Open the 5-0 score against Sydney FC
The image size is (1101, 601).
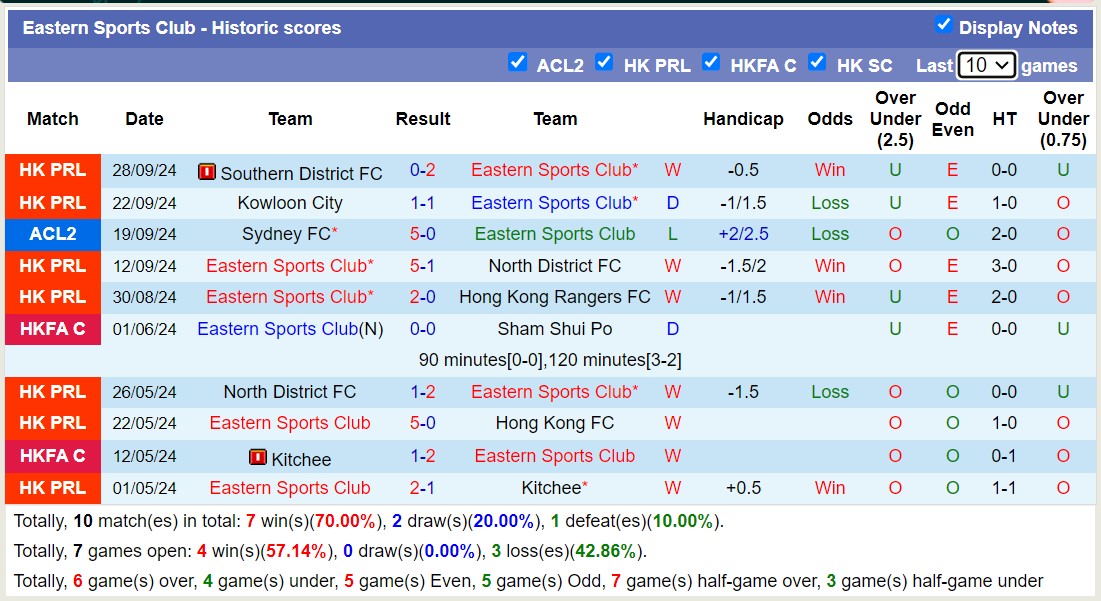point(422,234)
